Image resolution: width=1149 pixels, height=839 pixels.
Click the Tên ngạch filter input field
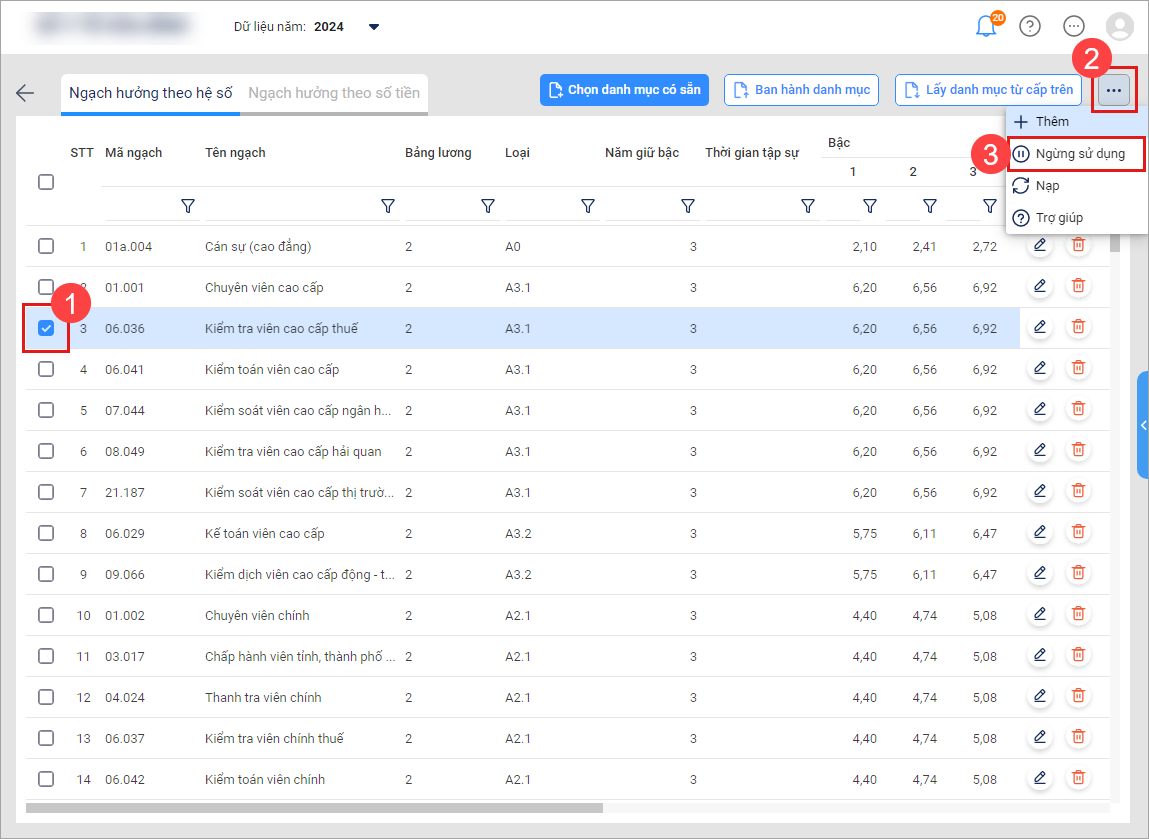pyautogui.click(x=292, y=207)
